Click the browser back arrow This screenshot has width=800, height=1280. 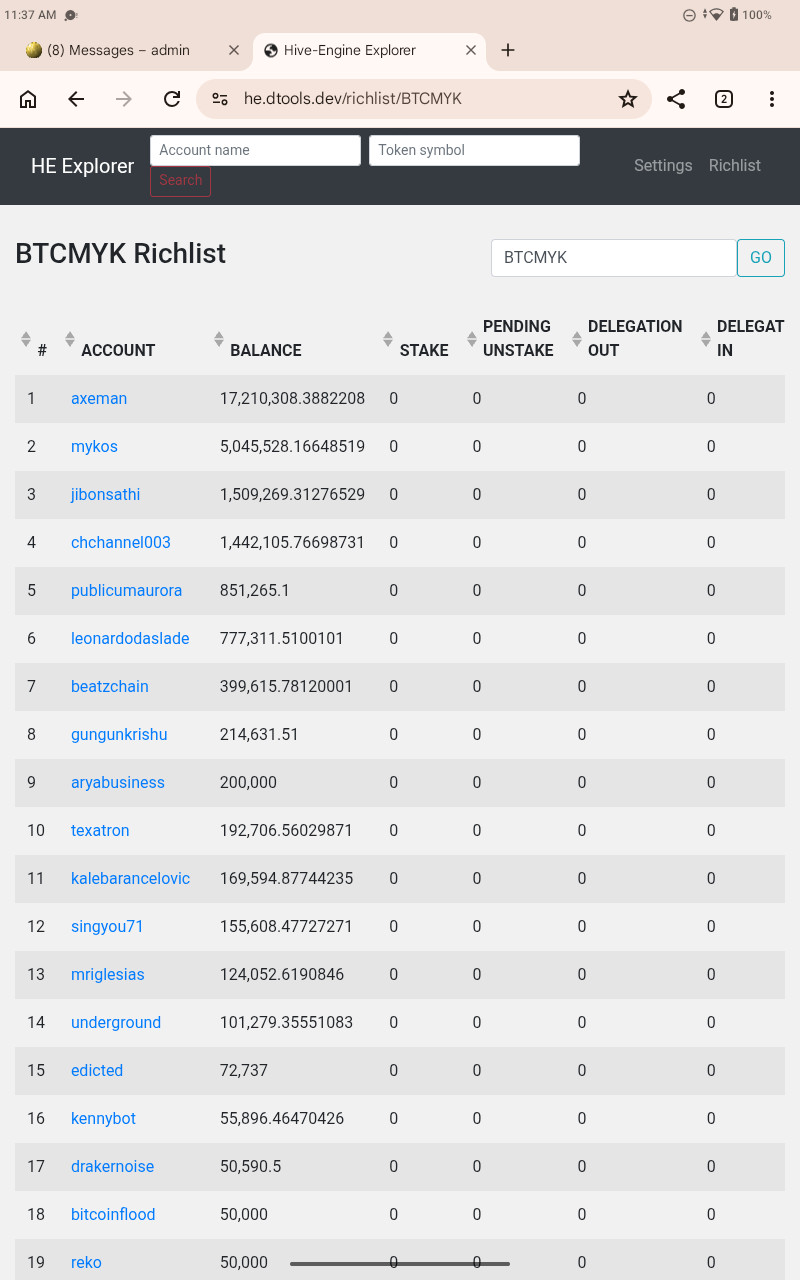click(x=76, y=99)
